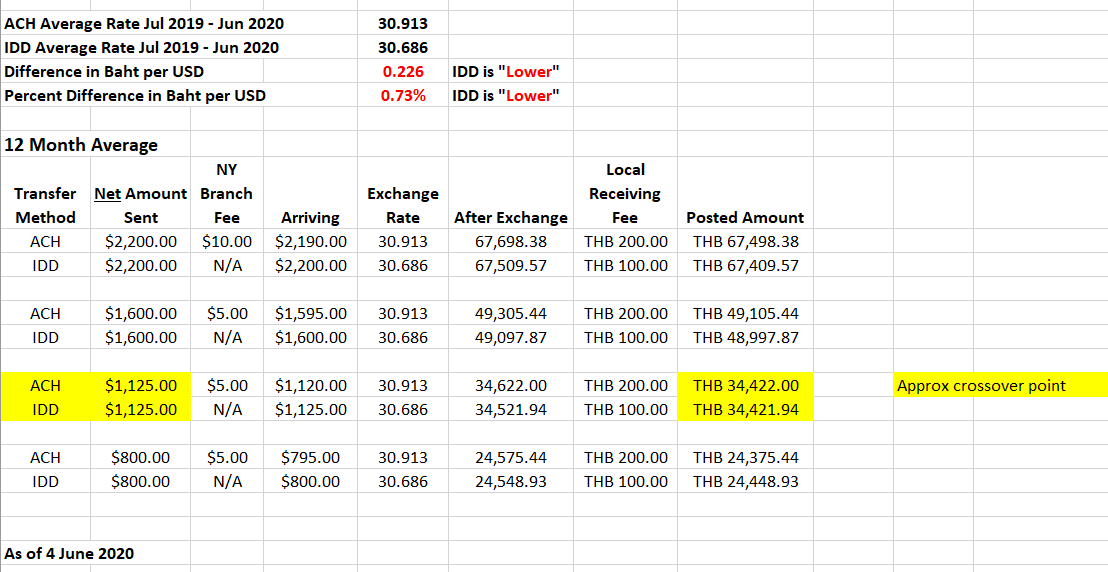
Task: Click the THB 67,409.57 posted amount
Action: [745, 265]
